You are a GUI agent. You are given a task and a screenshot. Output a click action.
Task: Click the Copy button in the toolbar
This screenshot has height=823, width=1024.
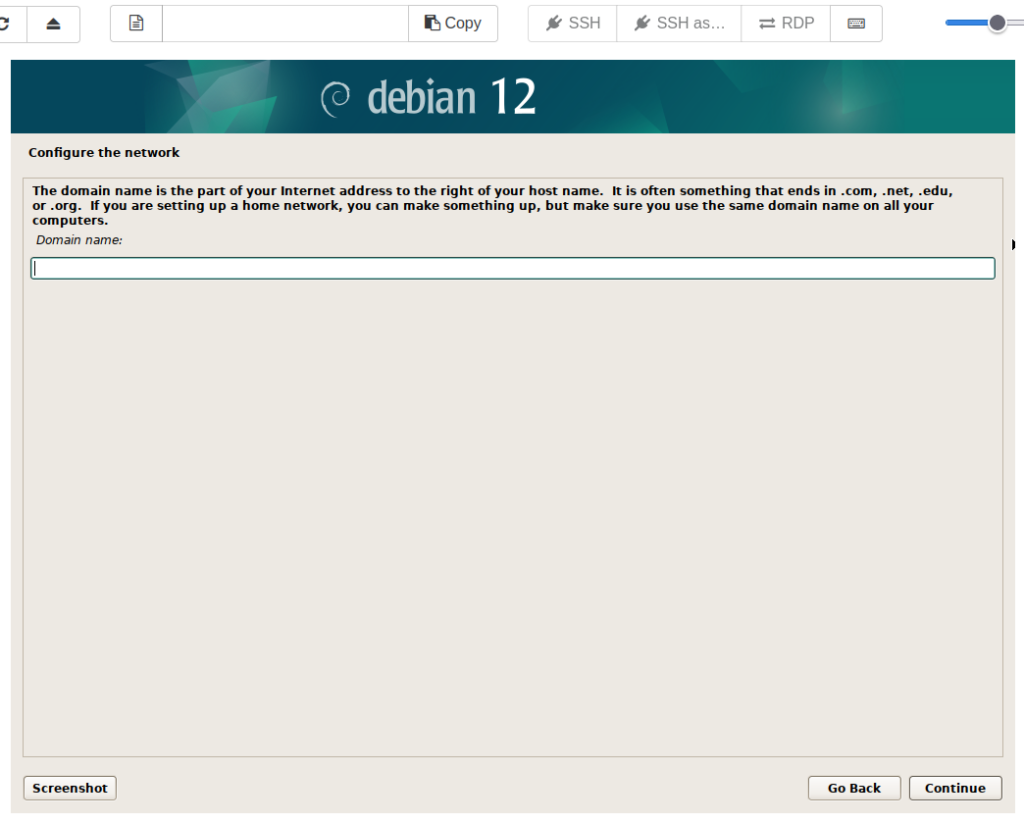pos(453,23)
